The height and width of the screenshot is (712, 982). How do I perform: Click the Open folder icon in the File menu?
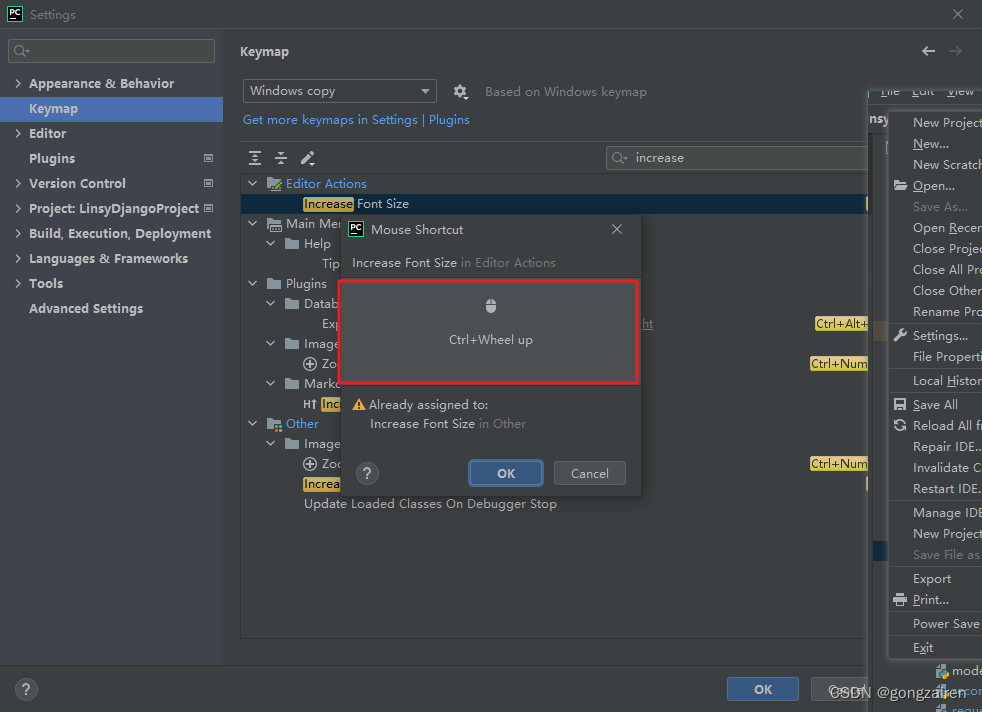tap(903, 185)
